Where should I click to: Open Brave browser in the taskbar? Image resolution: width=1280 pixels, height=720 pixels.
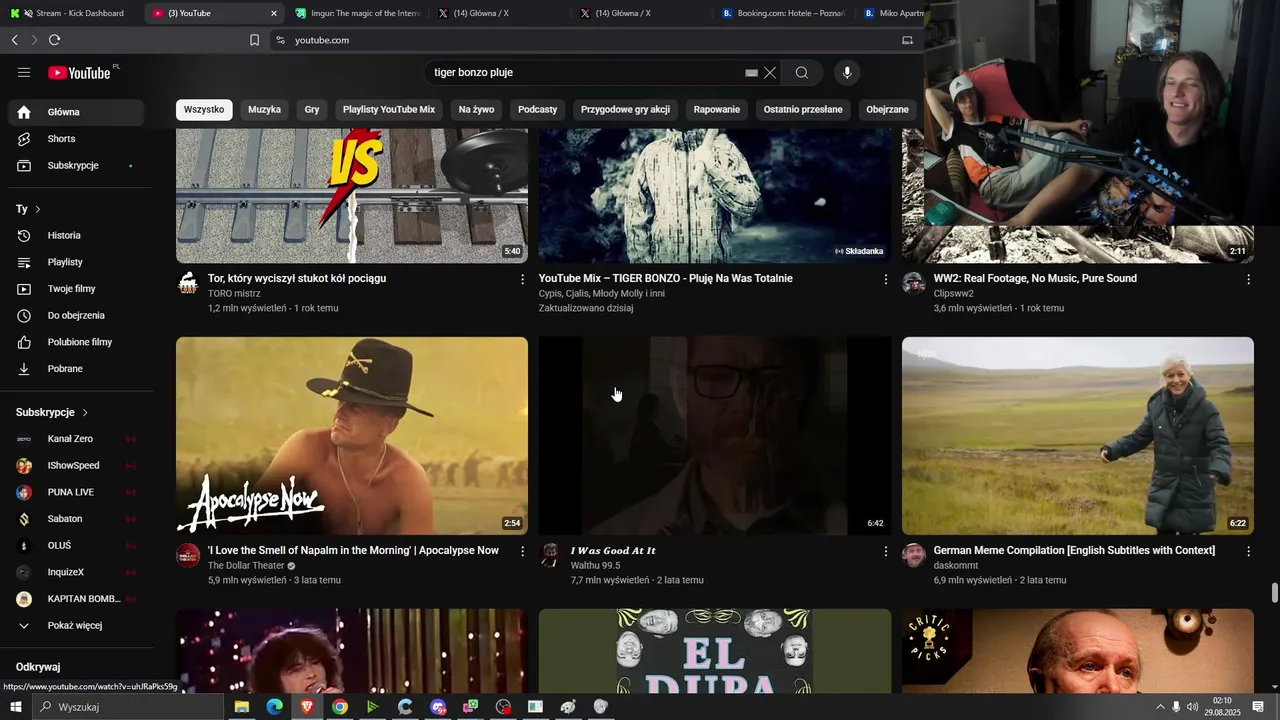(x=307, y=707)
